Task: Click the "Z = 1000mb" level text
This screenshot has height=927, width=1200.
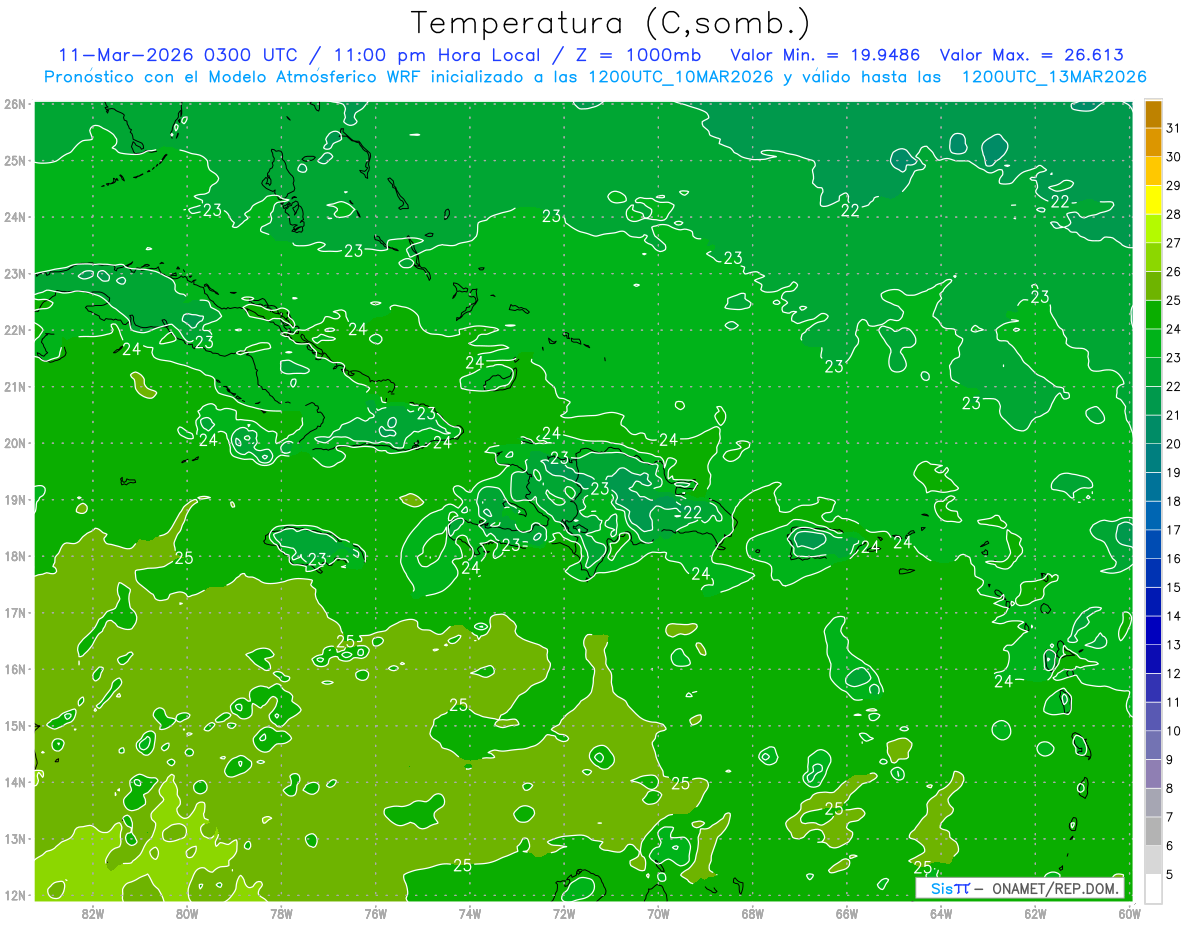Action: (x=640, y=55)
